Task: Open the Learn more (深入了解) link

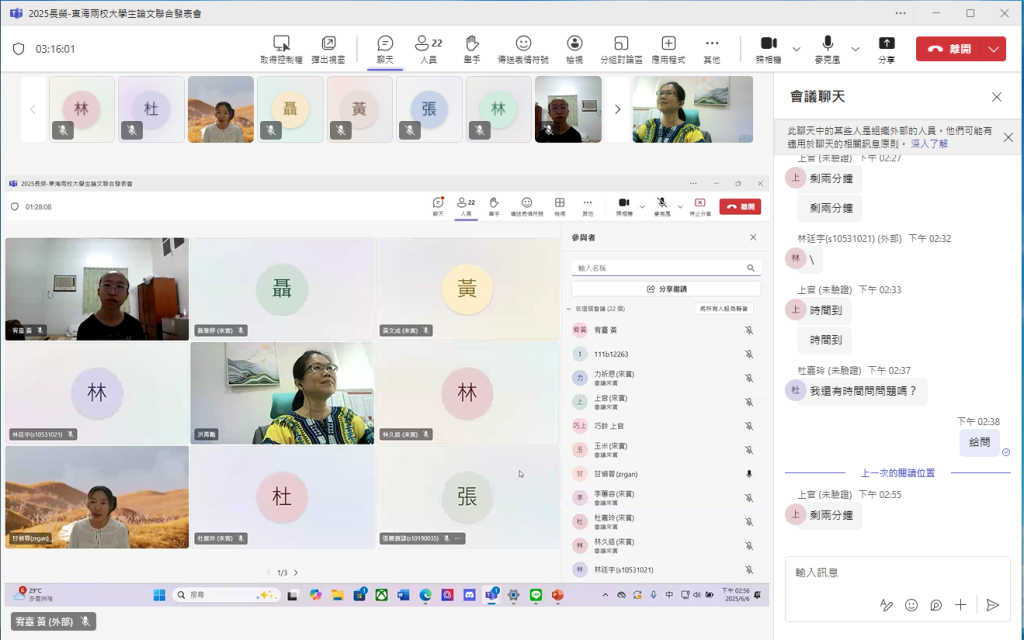Action: (x=929, y=144)
